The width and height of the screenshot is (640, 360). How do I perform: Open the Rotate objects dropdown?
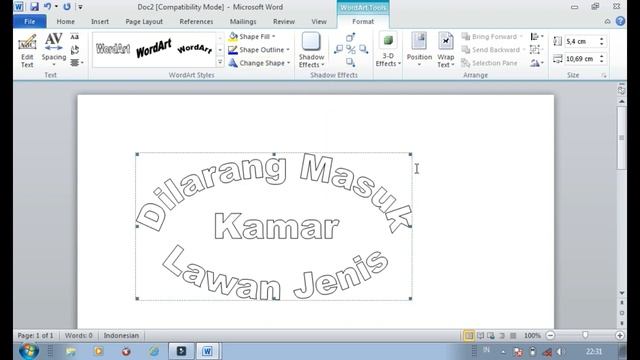(536, 63)
